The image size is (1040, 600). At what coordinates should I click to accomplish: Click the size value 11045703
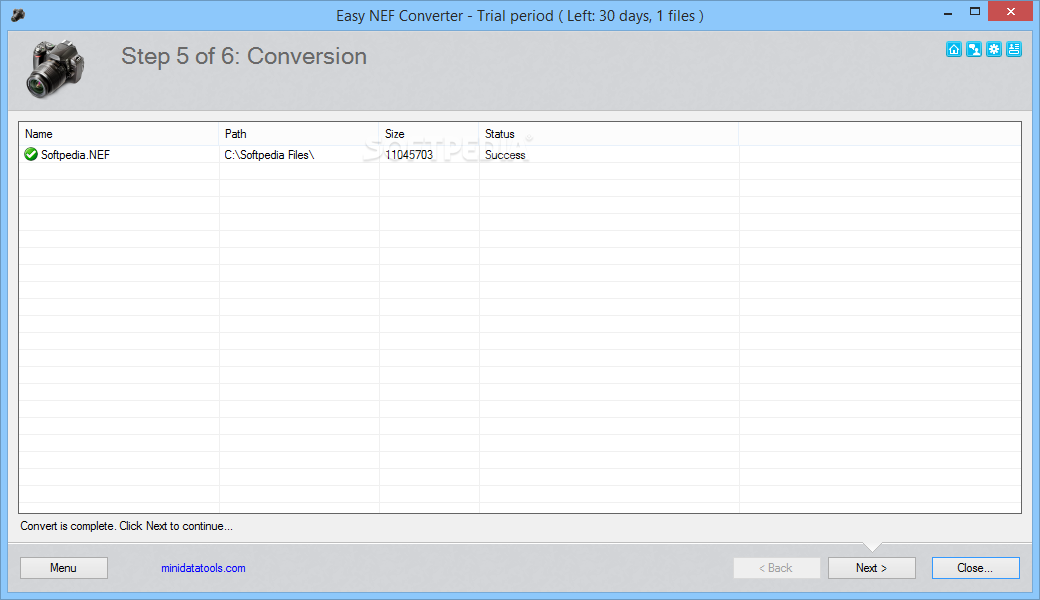tap(409, 154)
